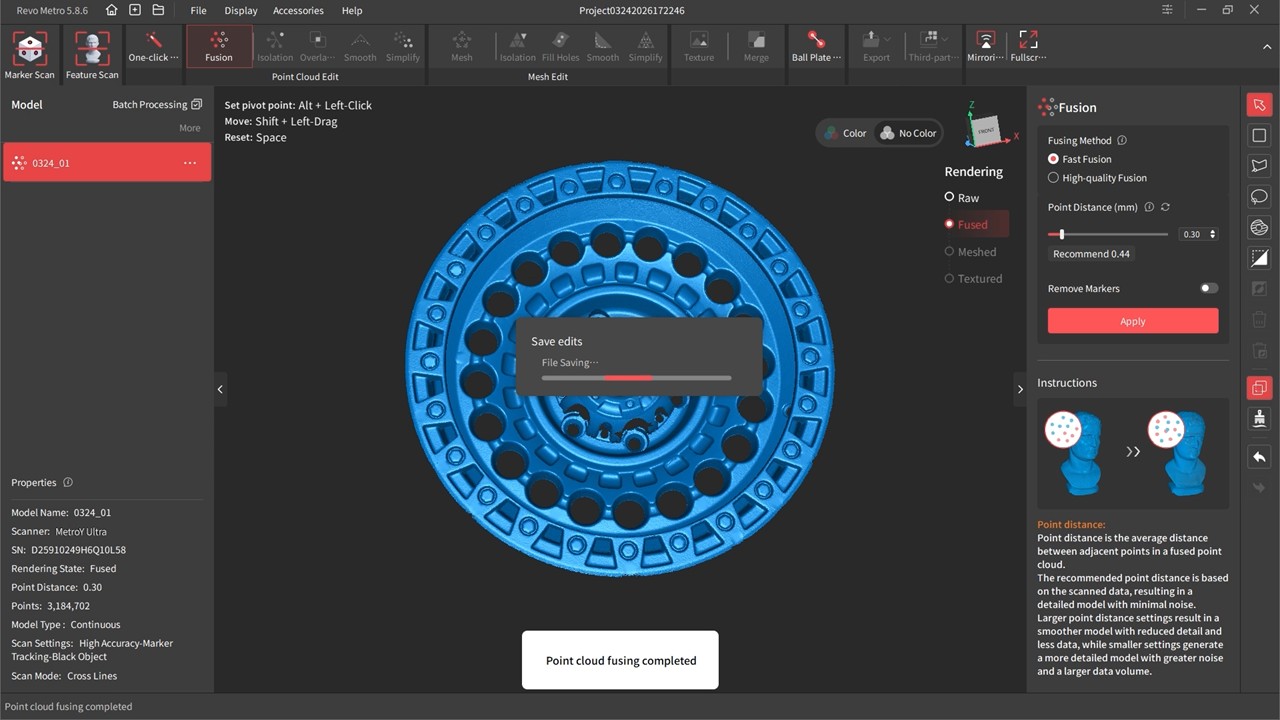Viewport: 1280px width, 720px height.
Task: Click the File Saving progress bar
Action: pos(636,378)
